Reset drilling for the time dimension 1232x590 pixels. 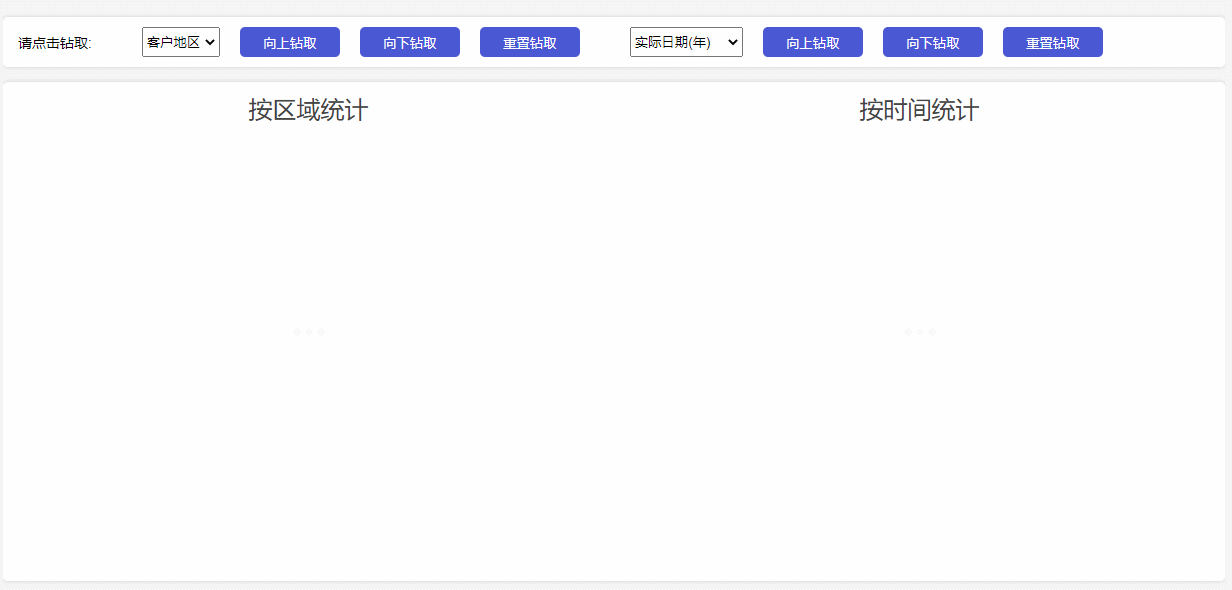point(1052,41)
